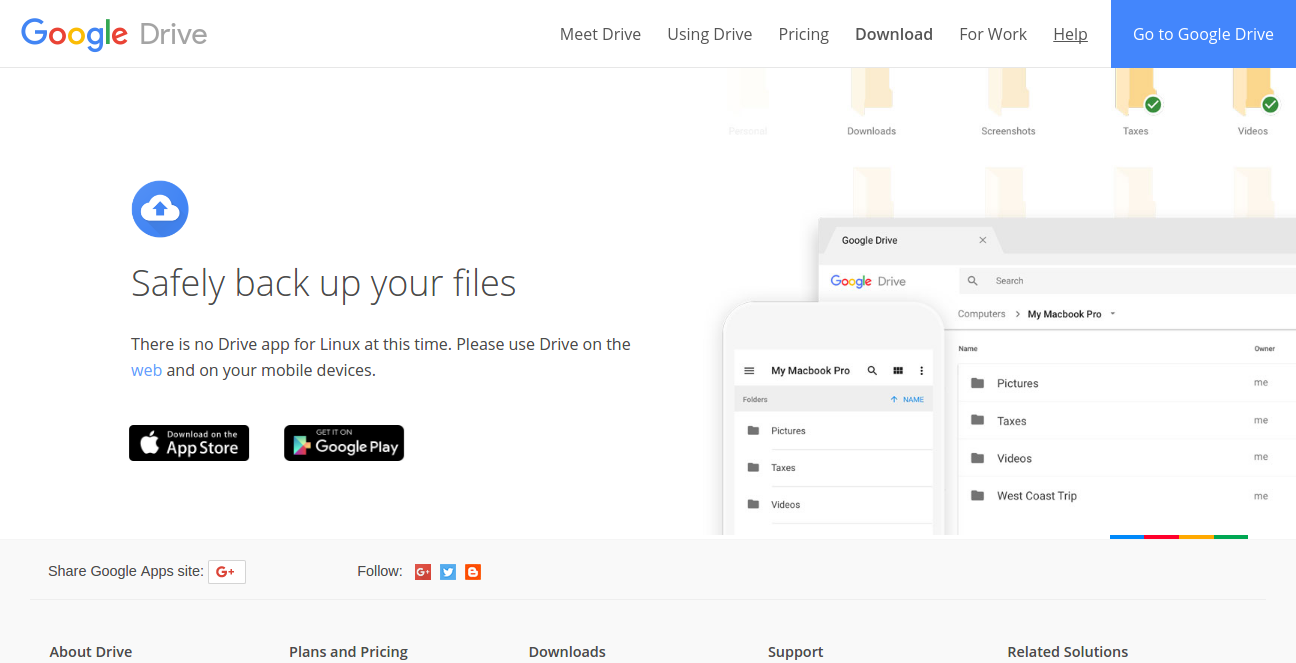Share site via the Google+ share button
This screenshot has height=663, width=1296.
[x=227, y=572]
